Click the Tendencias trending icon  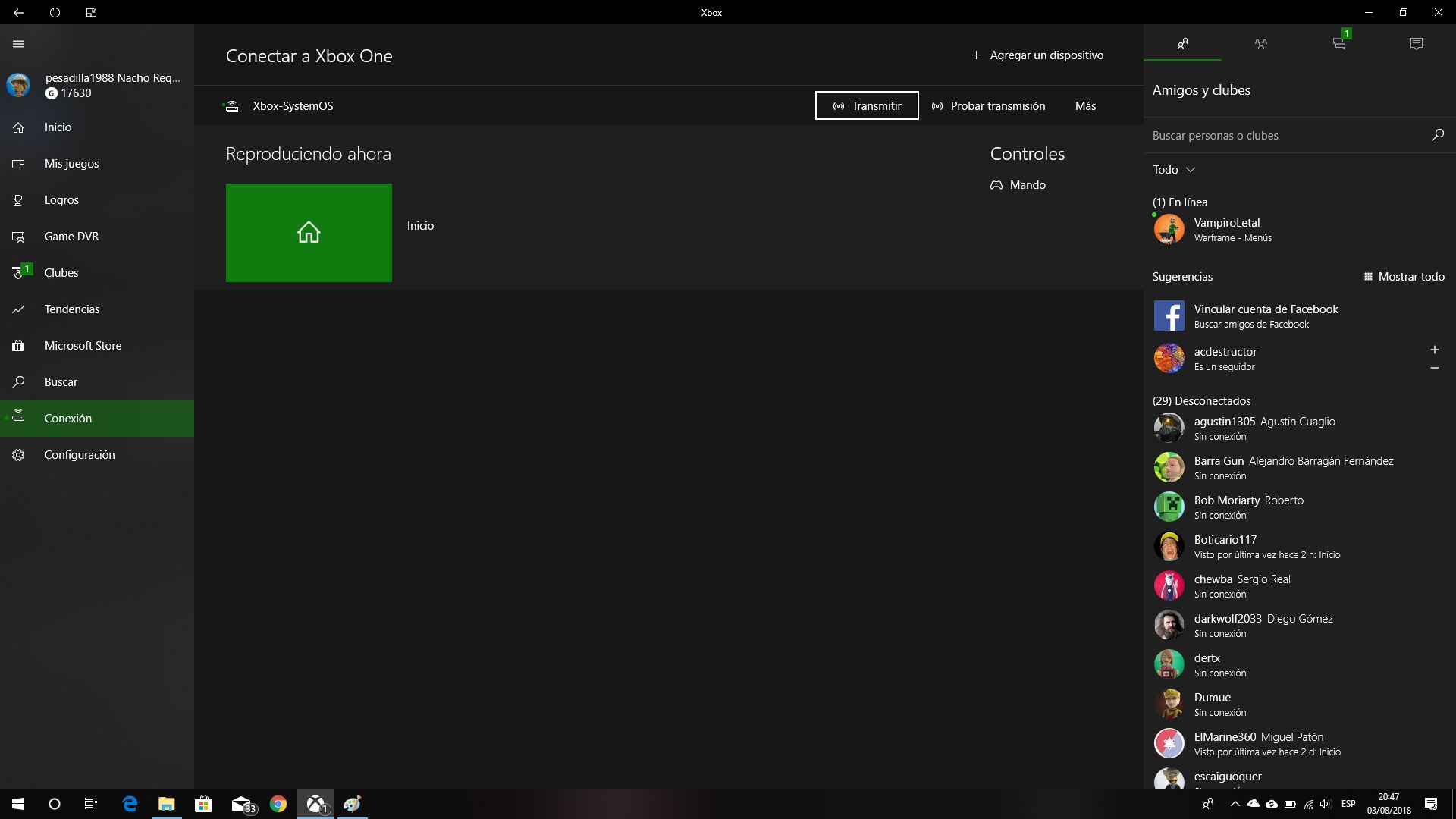point(18,309)
